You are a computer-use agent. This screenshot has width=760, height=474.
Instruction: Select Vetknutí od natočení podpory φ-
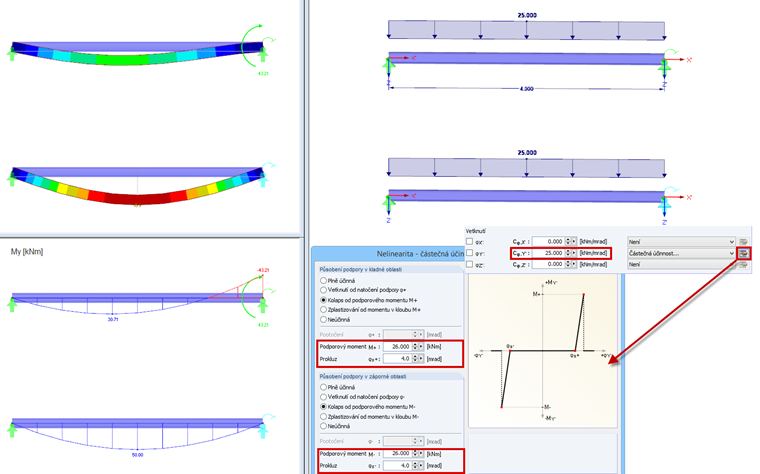pos(323,397)
